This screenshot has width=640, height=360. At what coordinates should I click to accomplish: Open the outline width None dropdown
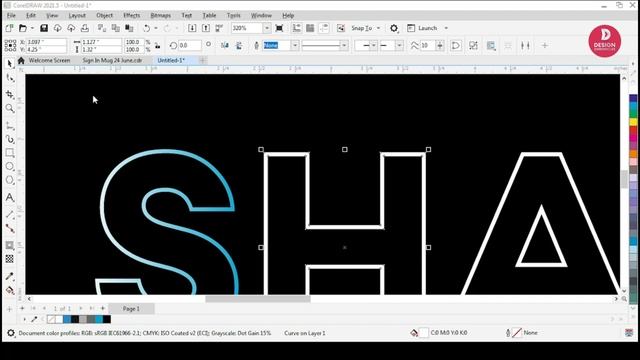click(x=295, y=45)
